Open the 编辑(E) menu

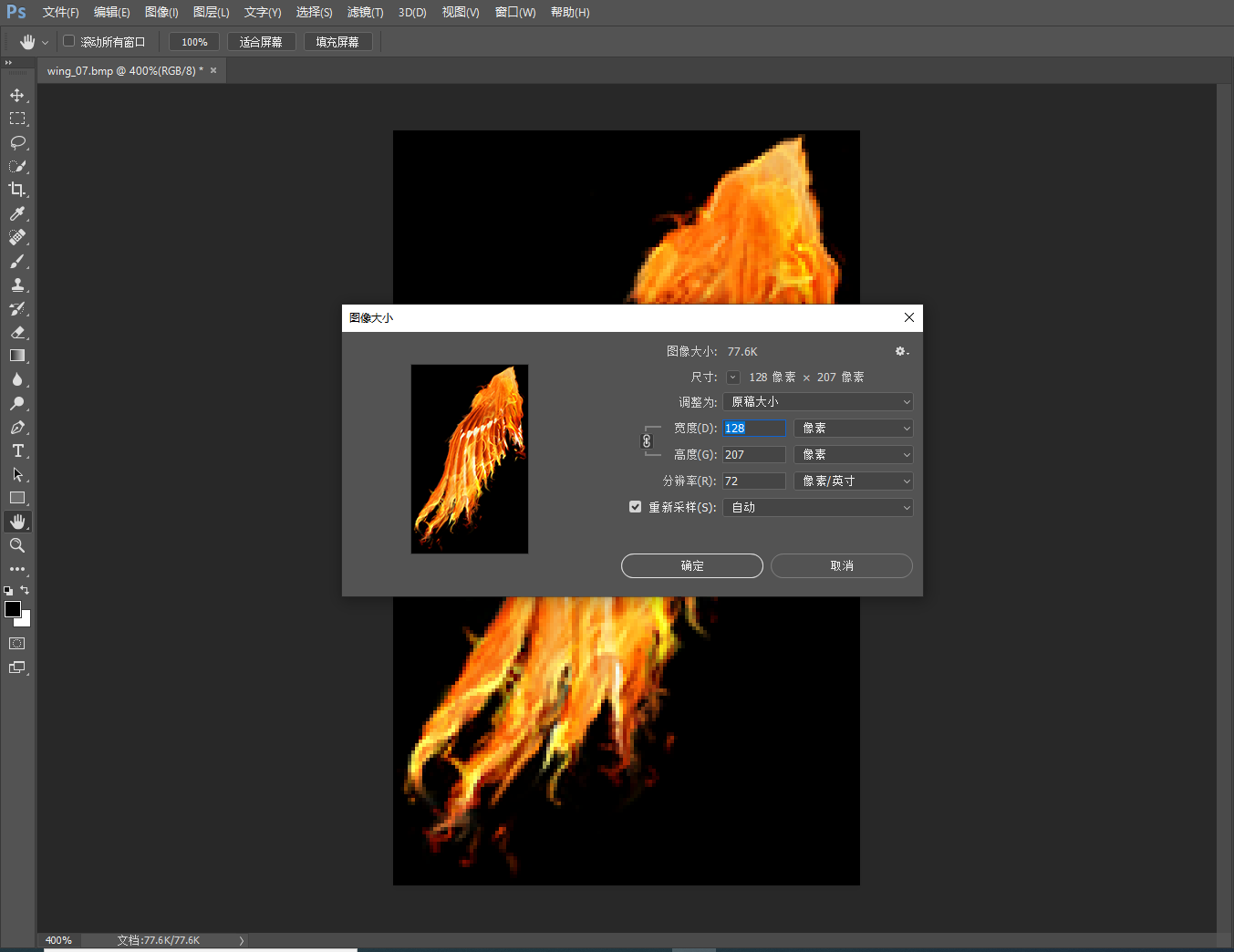pos(111,12)
